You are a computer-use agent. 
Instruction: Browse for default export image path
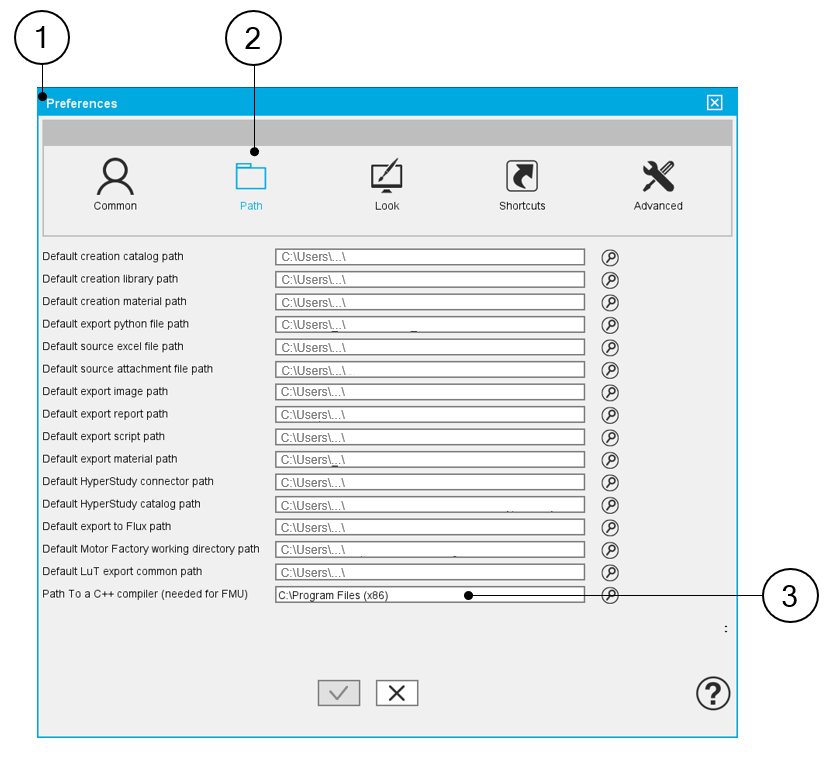[x=610, y=392]
